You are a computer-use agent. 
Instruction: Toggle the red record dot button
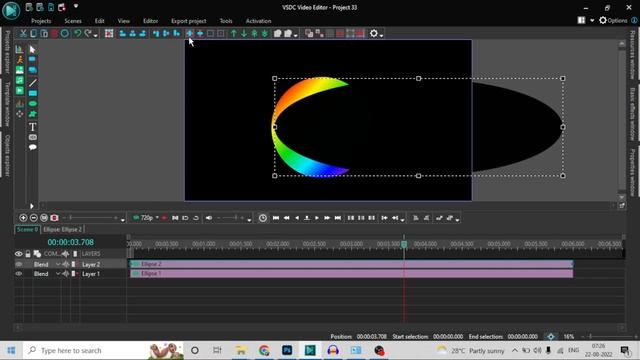pos(164,218)
